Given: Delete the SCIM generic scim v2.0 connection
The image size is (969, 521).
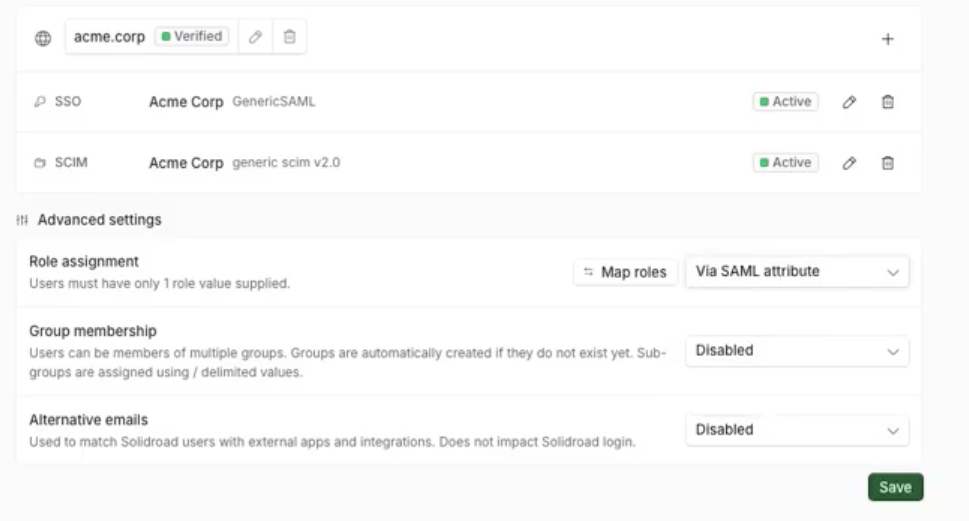Looking at the screenshot, I should pyautogui.click(x=887, y=163).
